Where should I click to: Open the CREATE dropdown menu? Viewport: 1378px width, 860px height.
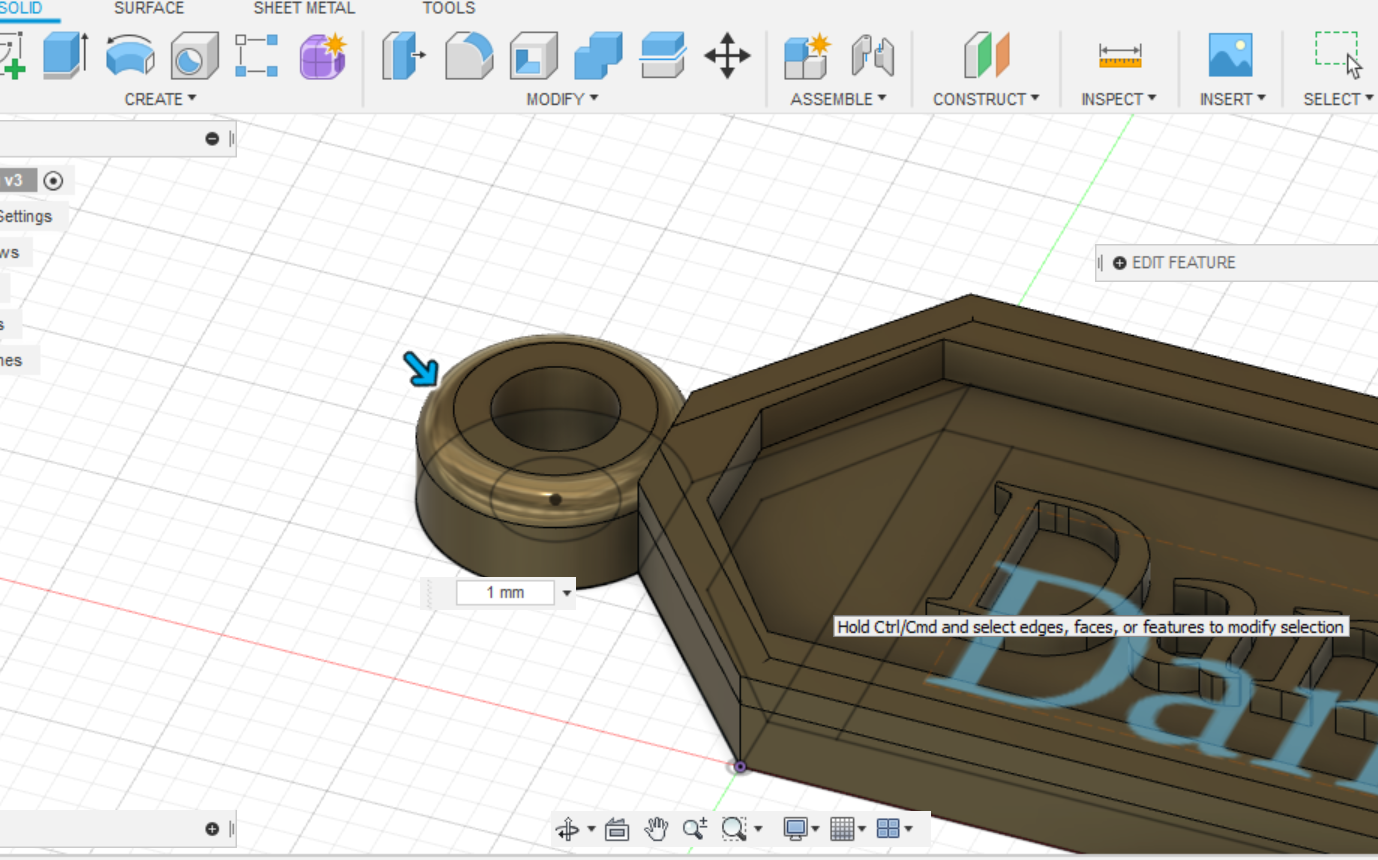point(160,99)
